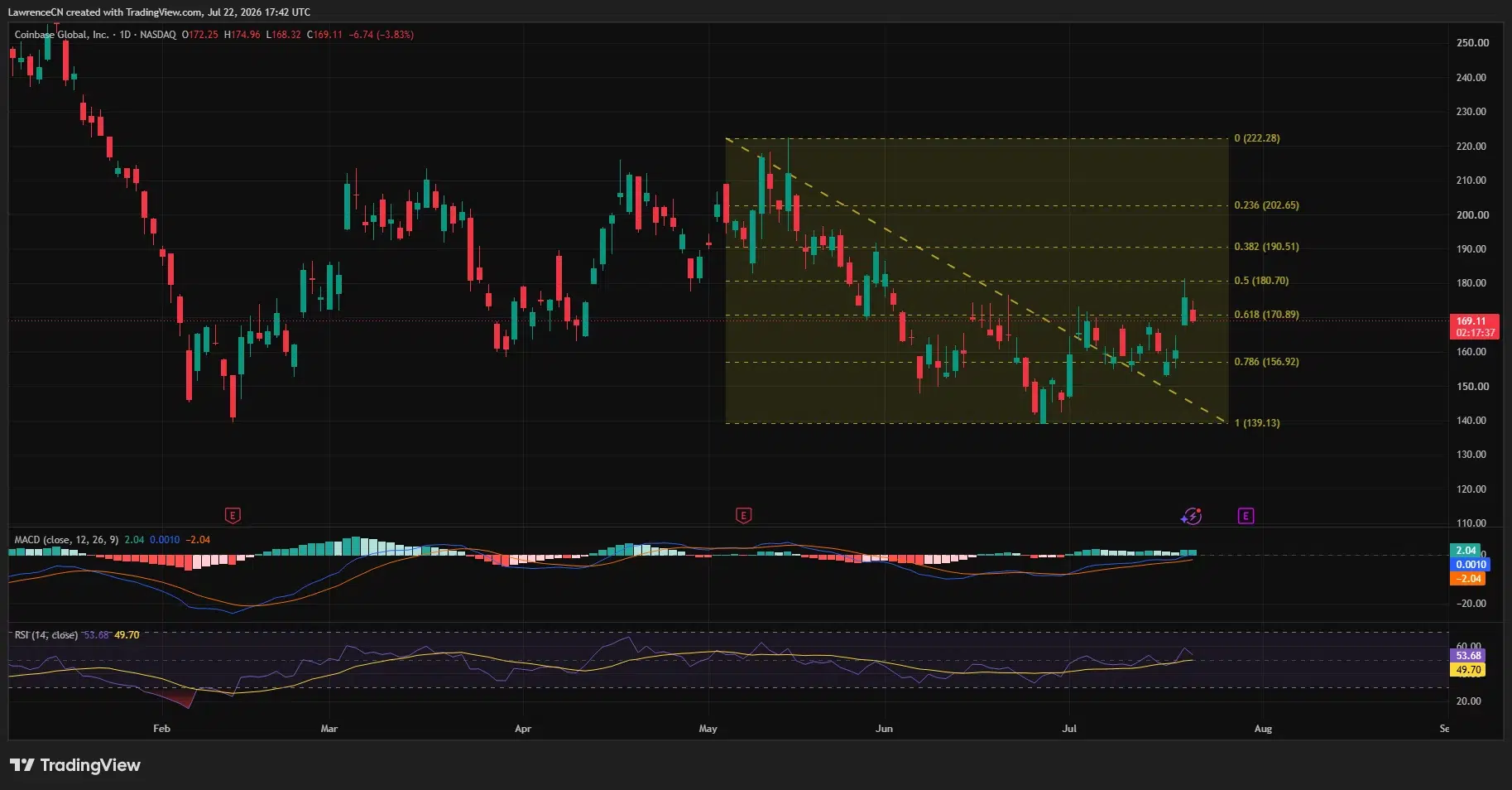This screenshot has width=1512, height=790.
Task: Select the Fibonacci 0.5 (180.70) level label
Action: click(x=1261, y=281)
